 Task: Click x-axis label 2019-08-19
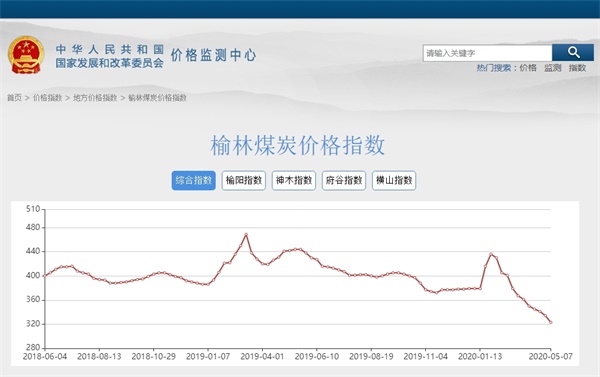coord(371,357)
